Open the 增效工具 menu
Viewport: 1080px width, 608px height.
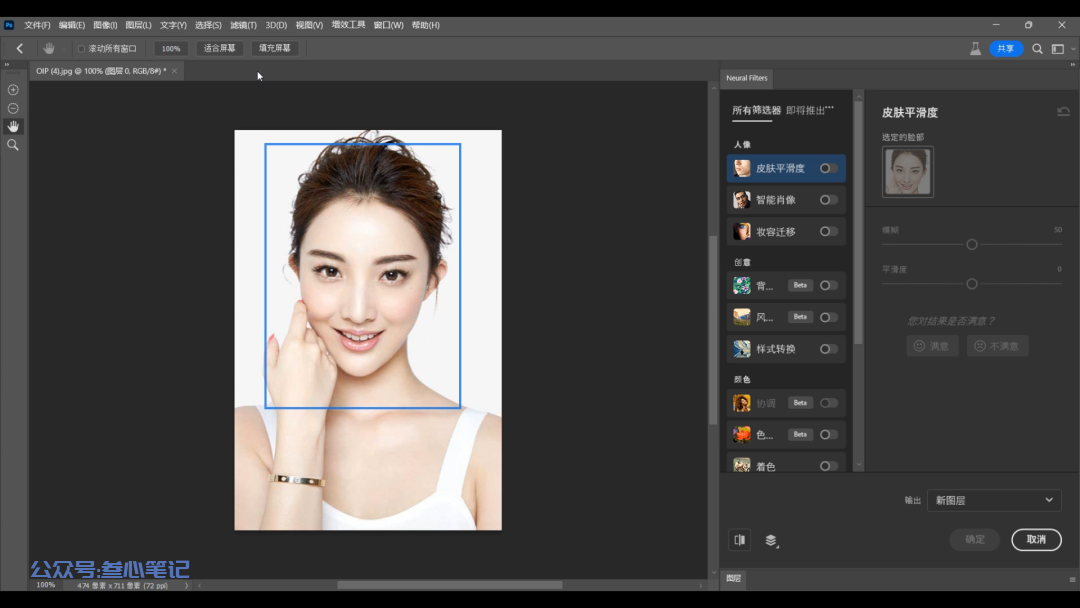point(349,25)
